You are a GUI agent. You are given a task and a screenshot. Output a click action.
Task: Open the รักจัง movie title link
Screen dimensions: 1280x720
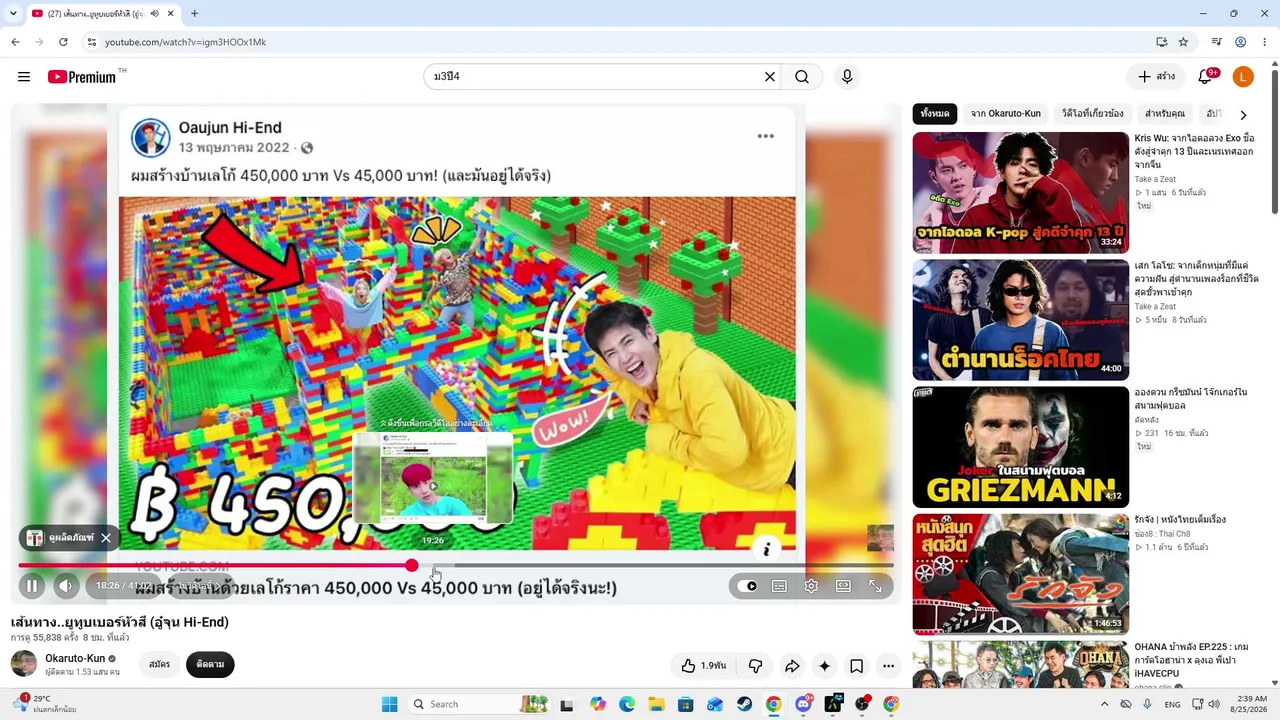pyautogui.click(x=1180, y=520)
